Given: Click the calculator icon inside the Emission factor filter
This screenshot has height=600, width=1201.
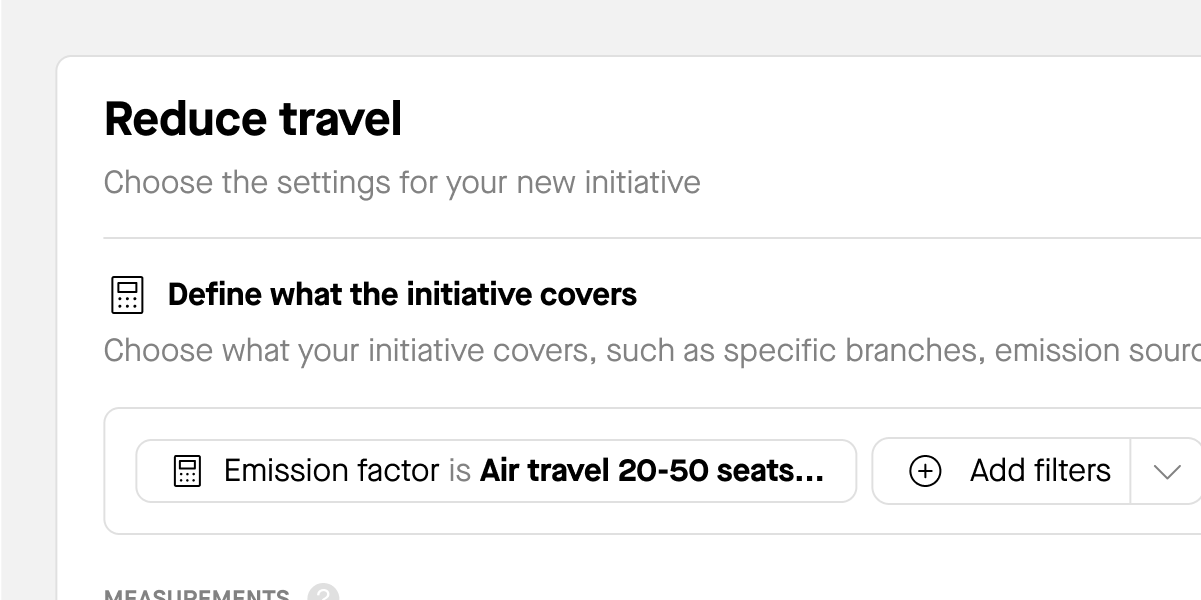Looking at the screenshot, I should click(187, 471).
